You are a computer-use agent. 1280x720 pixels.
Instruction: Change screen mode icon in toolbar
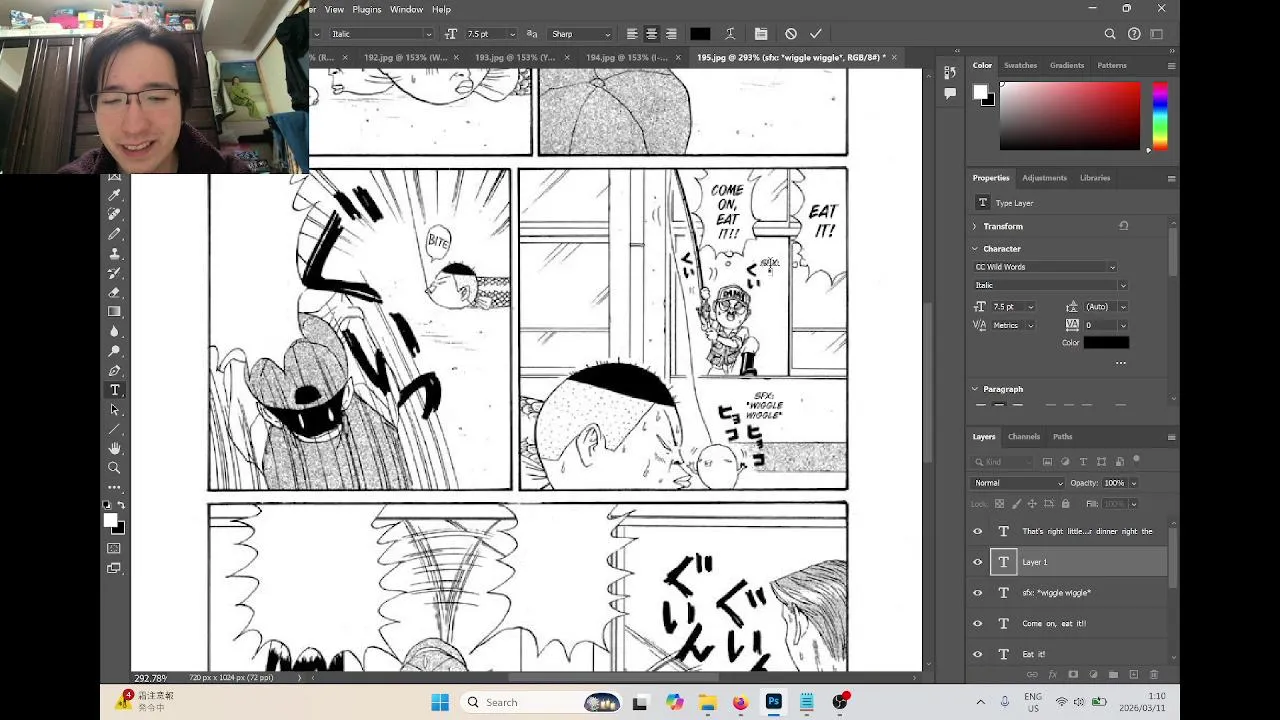tap(114, 568)
